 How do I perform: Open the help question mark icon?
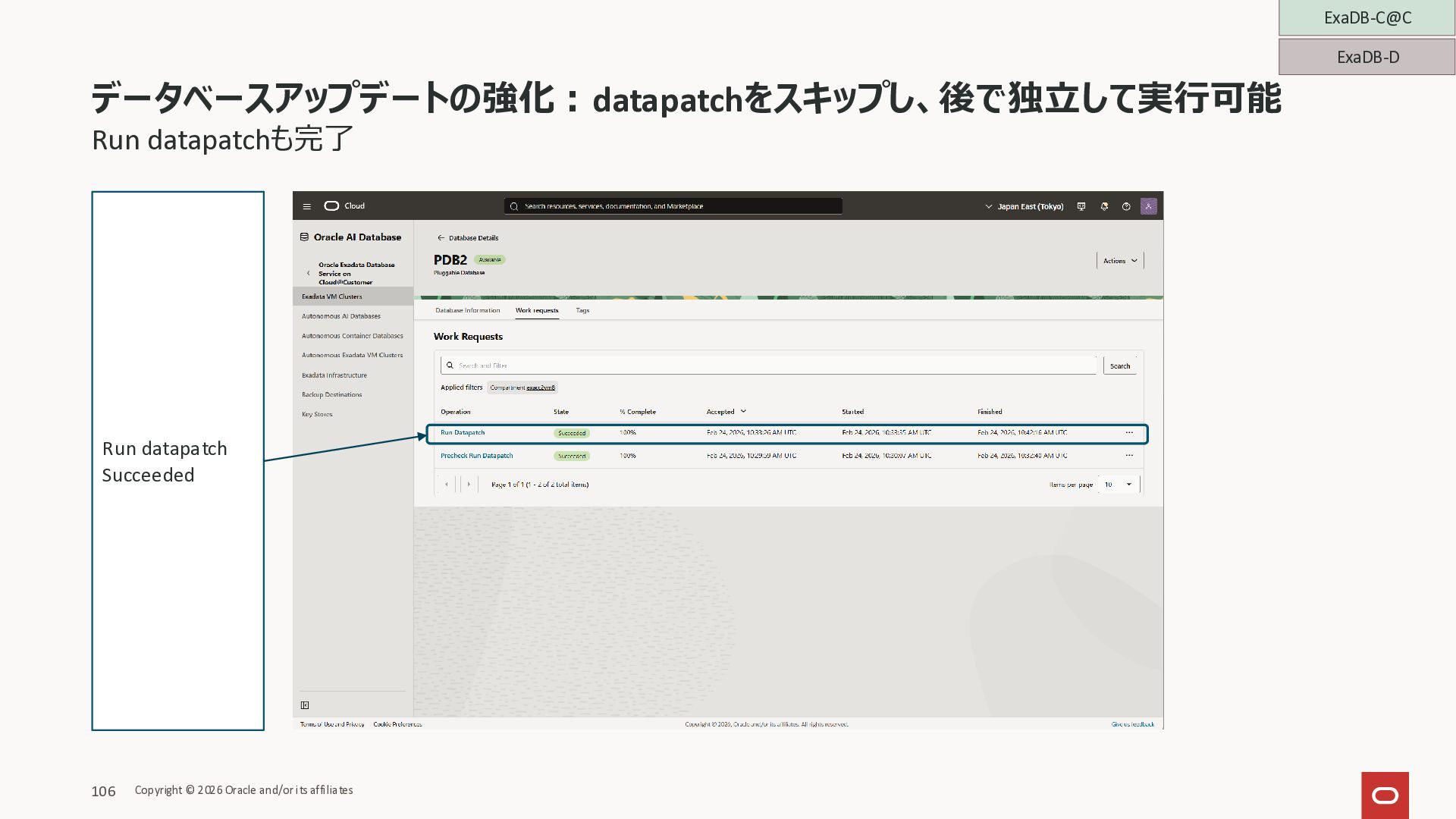click(1126, 206)
